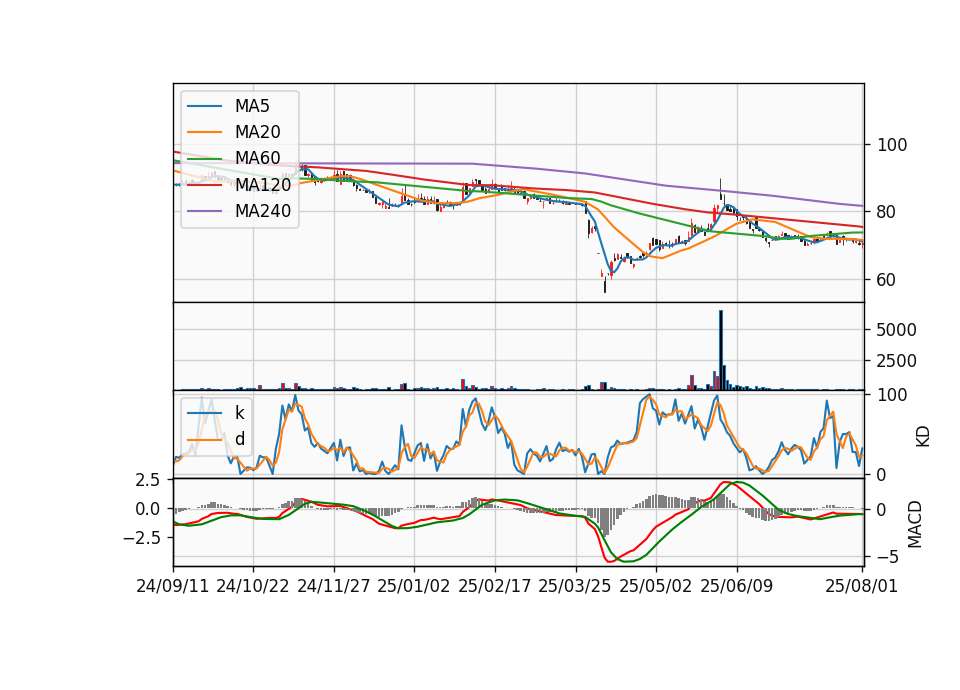Image resolution: width=960 pixels, height=690 pixels.
Task: Click the 25/01/02 date axis label
Action: coord(413,586)
